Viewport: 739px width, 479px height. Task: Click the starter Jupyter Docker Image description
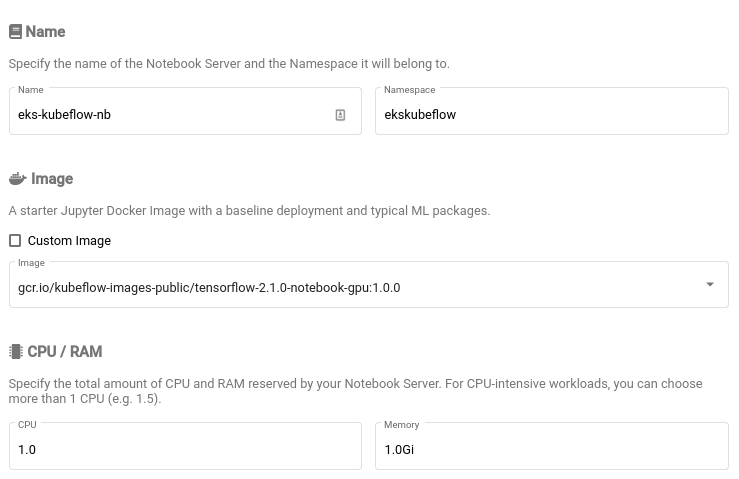pos(249,211)
